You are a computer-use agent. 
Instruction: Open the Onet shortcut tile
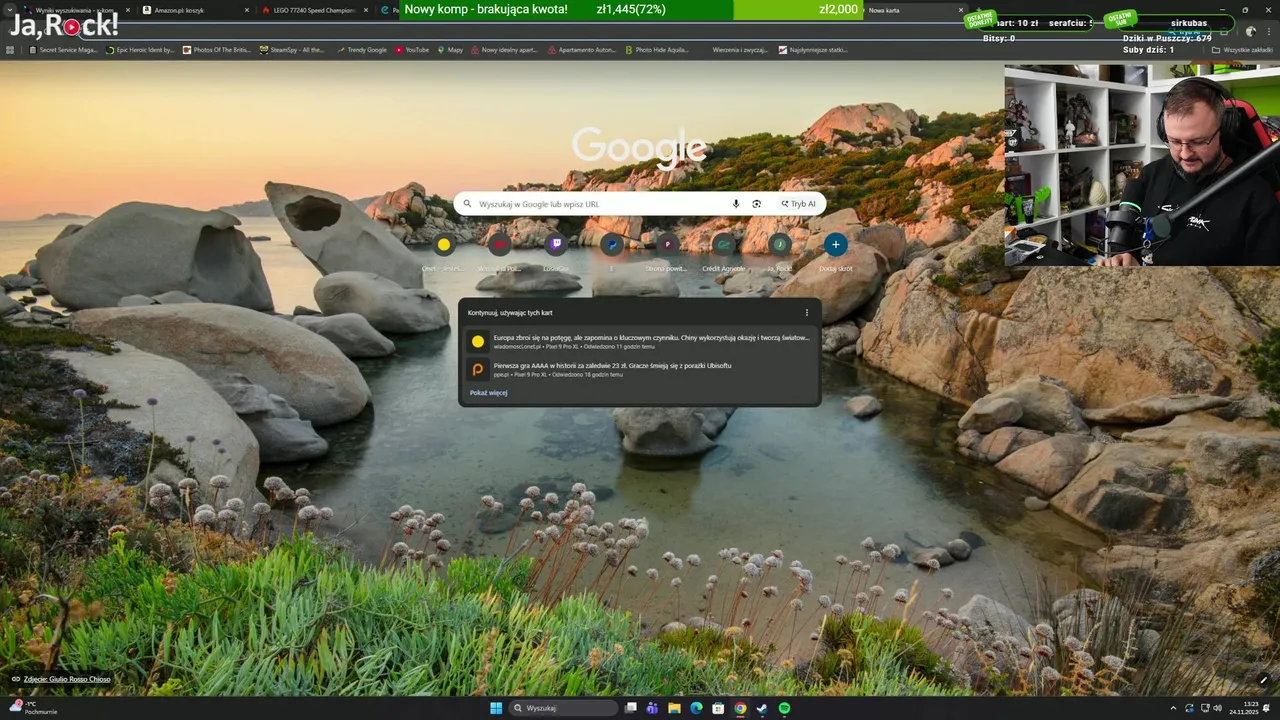tap(444, 250)
